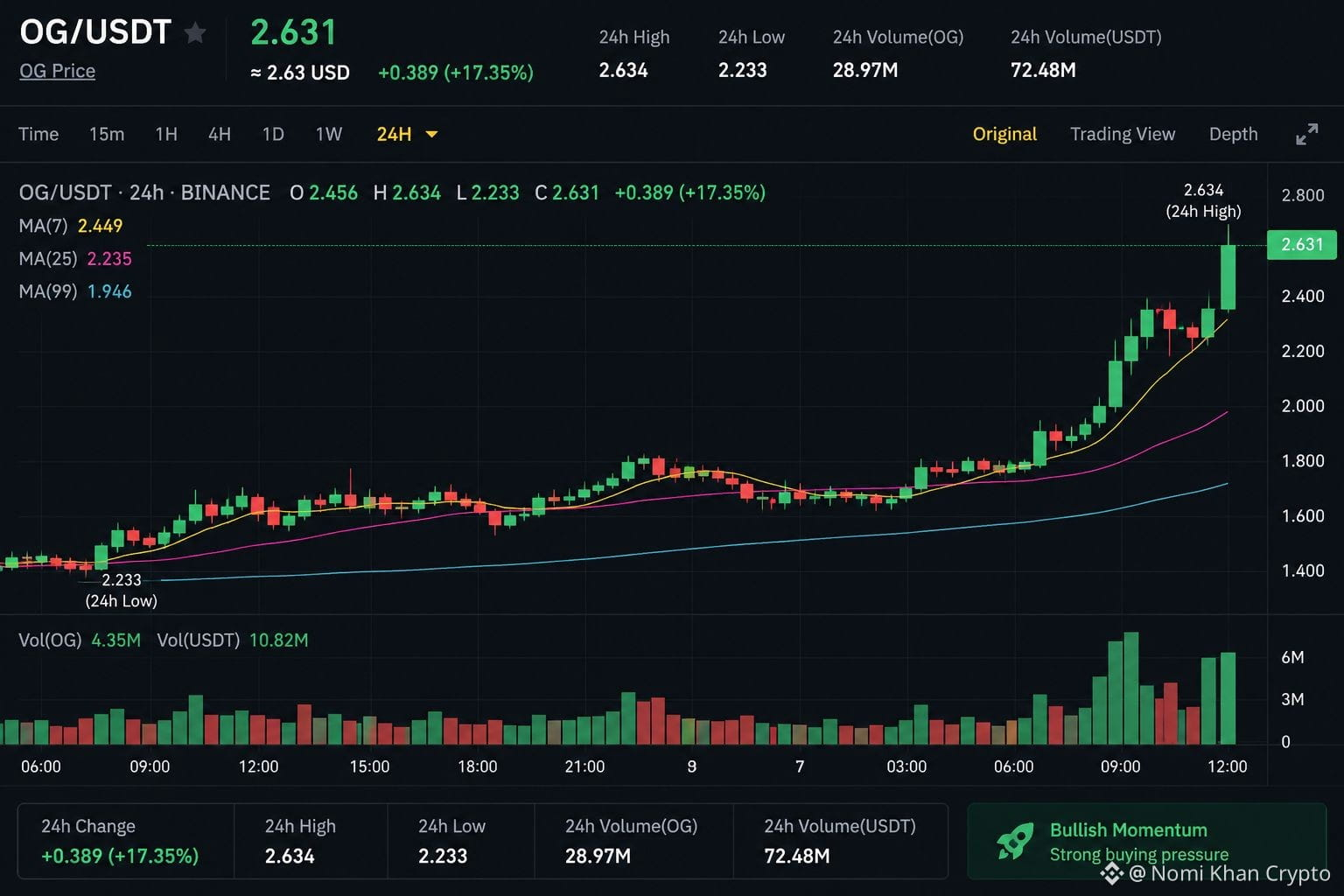1344x896 pixels.
Task: Select the Original chart view
Action: [x=1004, y=134]
